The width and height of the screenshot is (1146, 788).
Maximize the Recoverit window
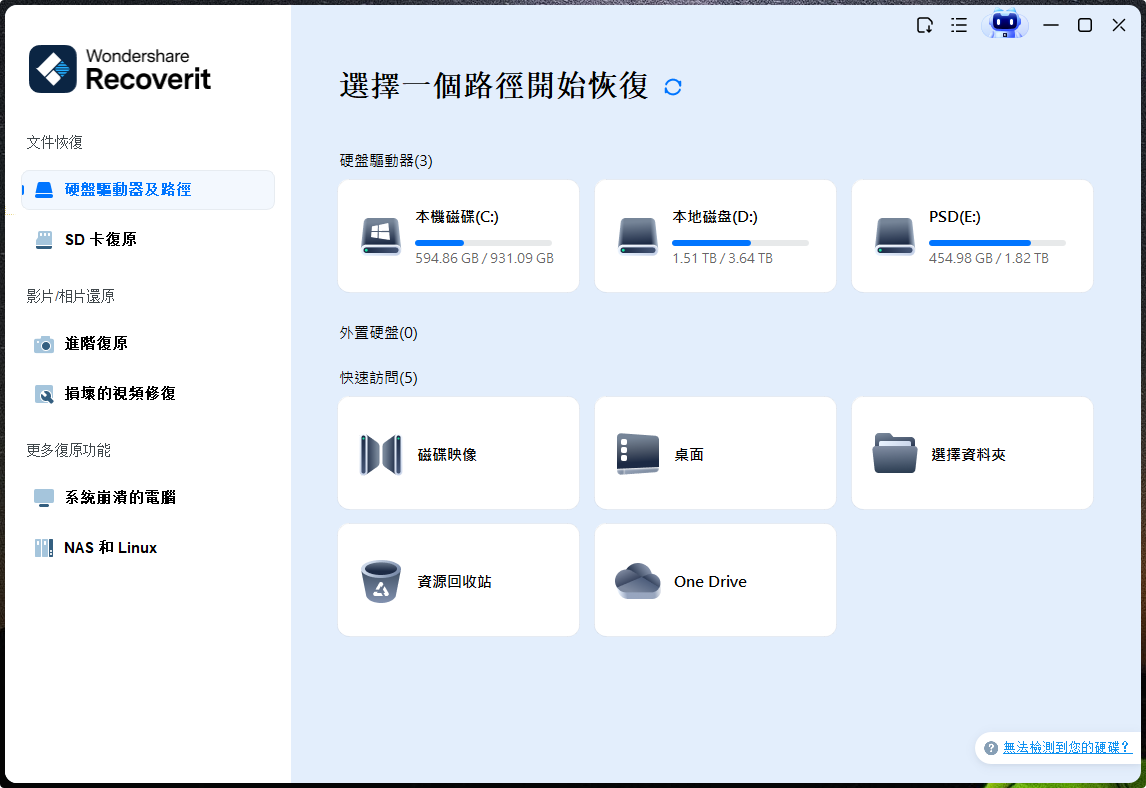point(1085,26)
